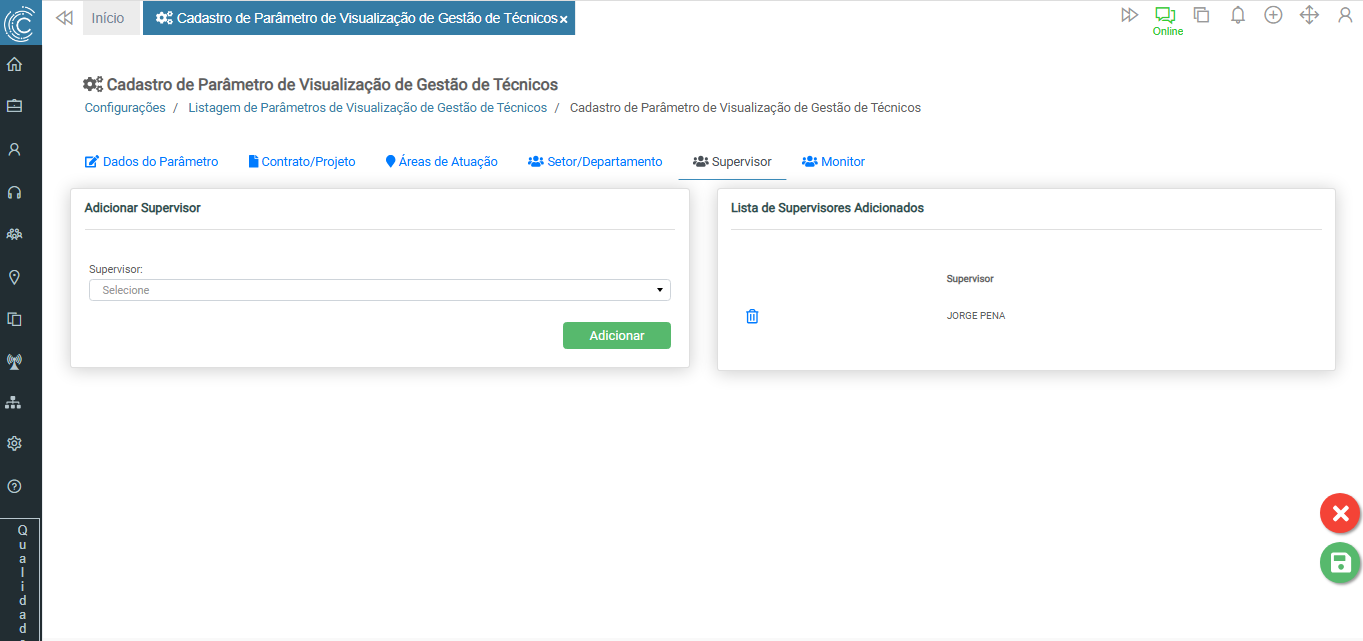This screenshot has height=641, width=1363.
Task: Click the home icon in sidebar
Action: pyautogui.click(x=14, y=65)
